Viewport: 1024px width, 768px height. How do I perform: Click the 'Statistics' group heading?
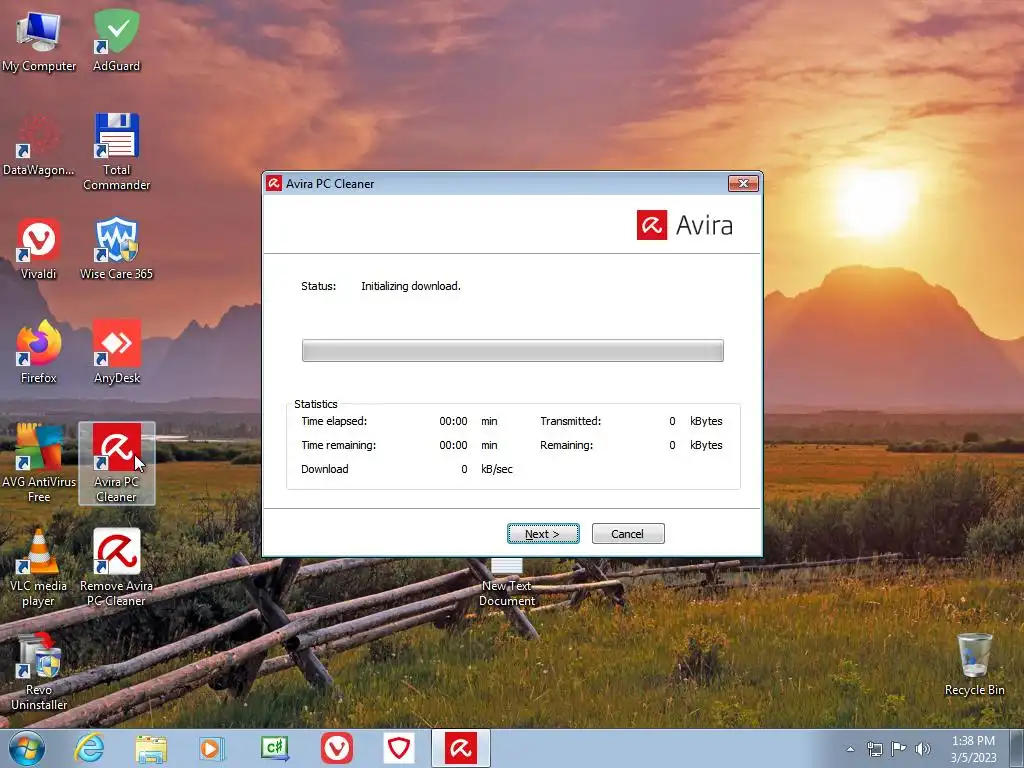click(315, 404)
